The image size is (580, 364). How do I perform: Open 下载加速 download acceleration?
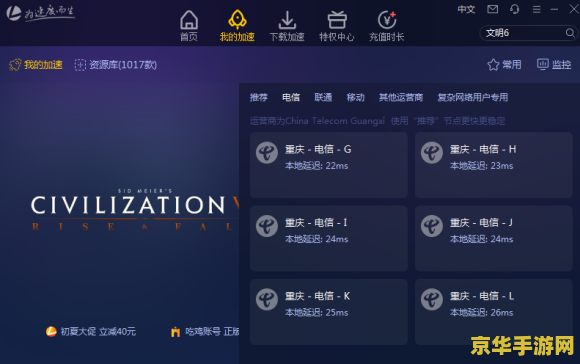pyautogui.click(x=287, y=25)
